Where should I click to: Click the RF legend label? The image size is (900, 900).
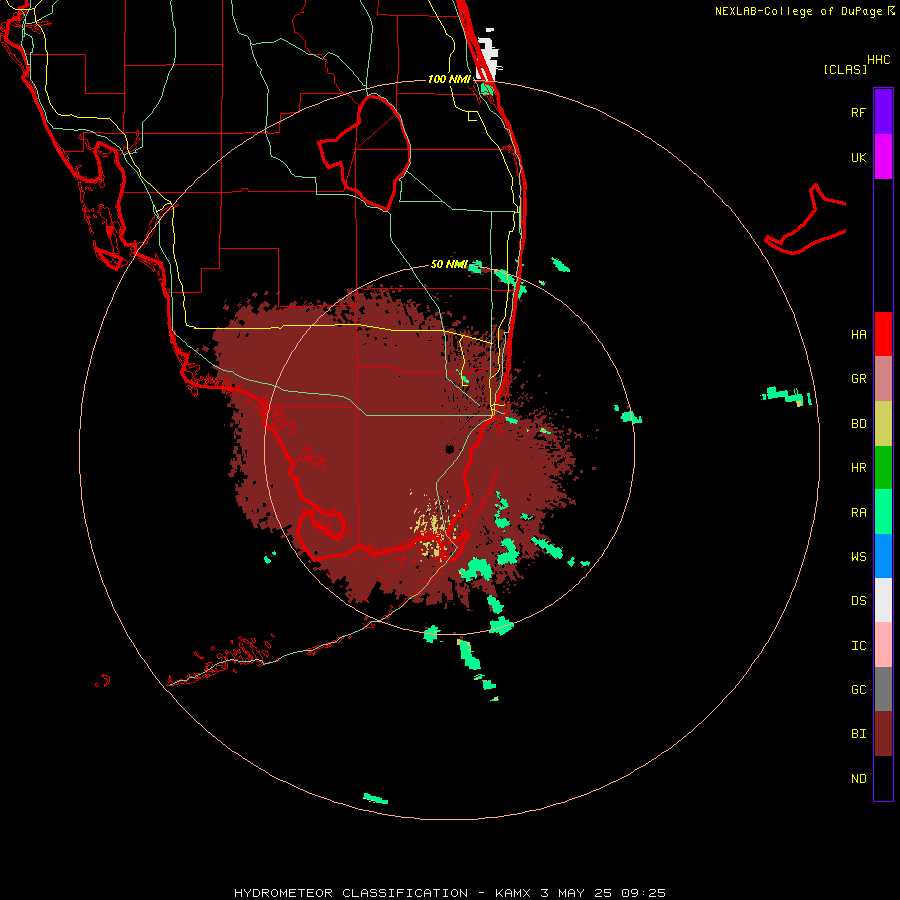pos(858,112)
